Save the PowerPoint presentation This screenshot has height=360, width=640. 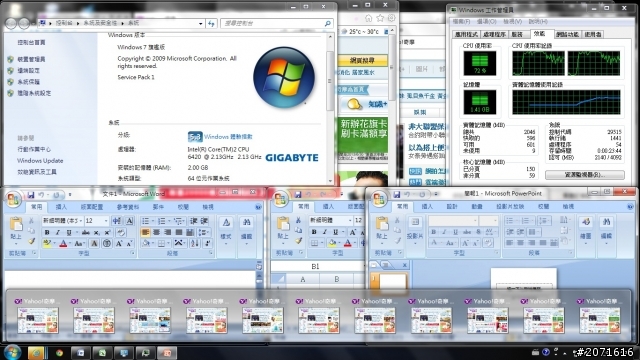397,195
